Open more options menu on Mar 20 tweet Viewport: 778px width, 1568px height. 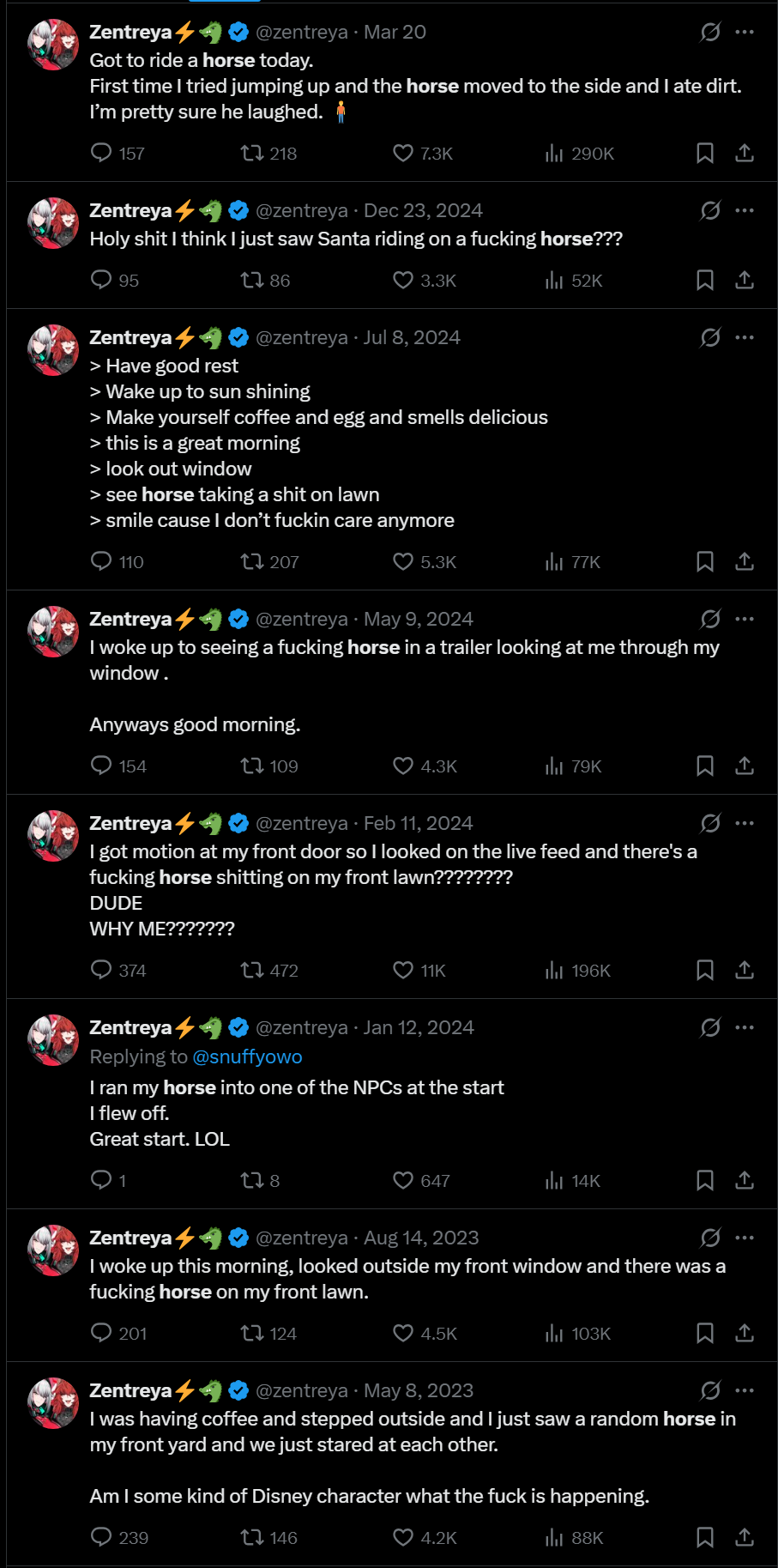point(745,32)
